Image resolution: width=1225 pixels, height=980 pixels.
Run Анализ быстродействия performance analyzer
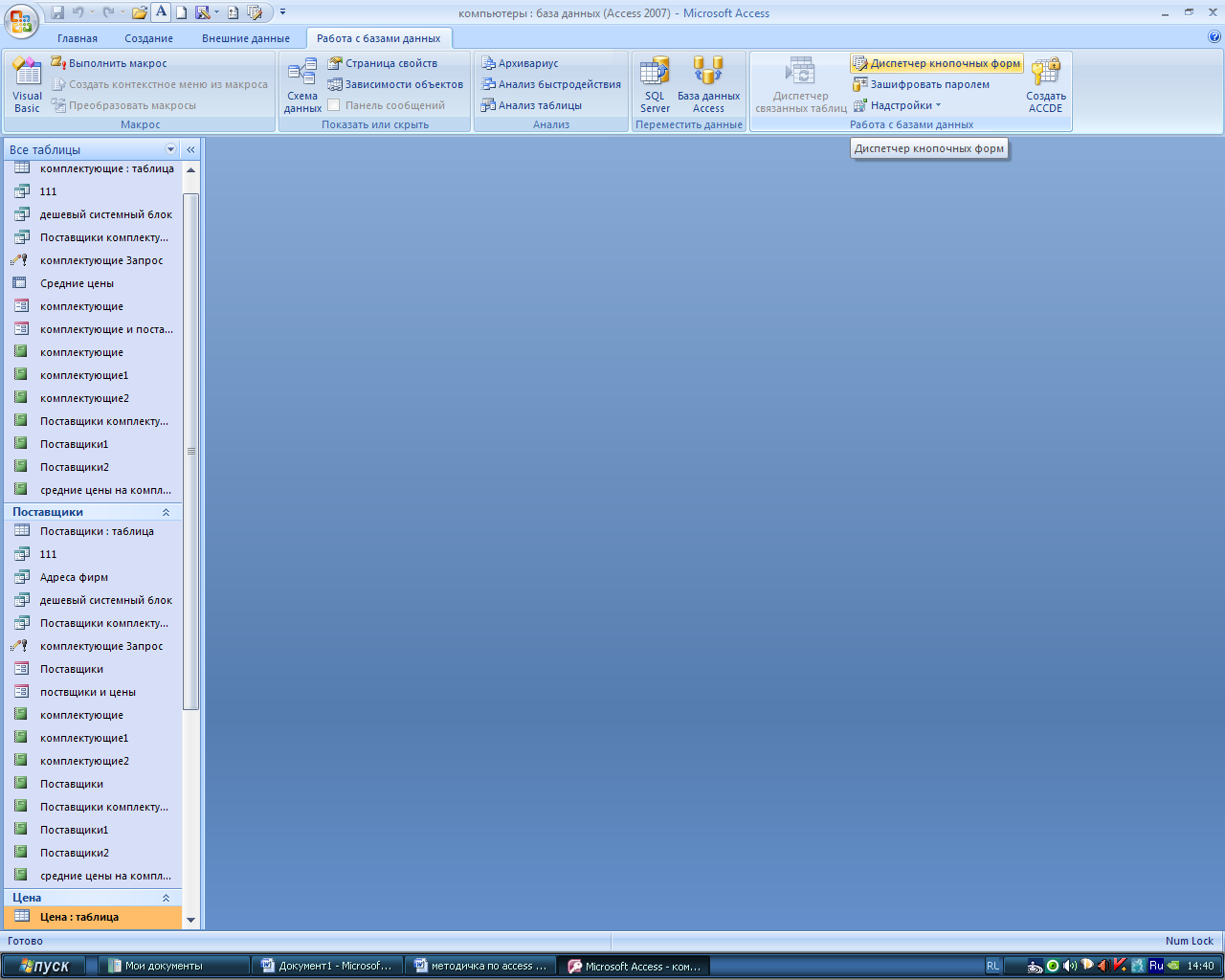pyautogui.click(x=550, y=84)
